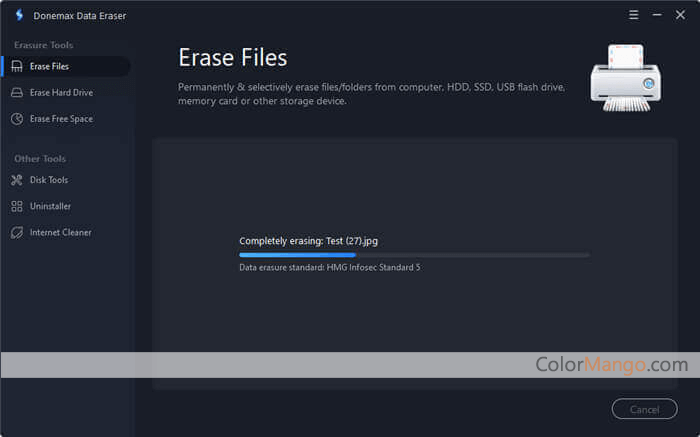Close the Donemax Data Eraser window

[x=680, y=16]
